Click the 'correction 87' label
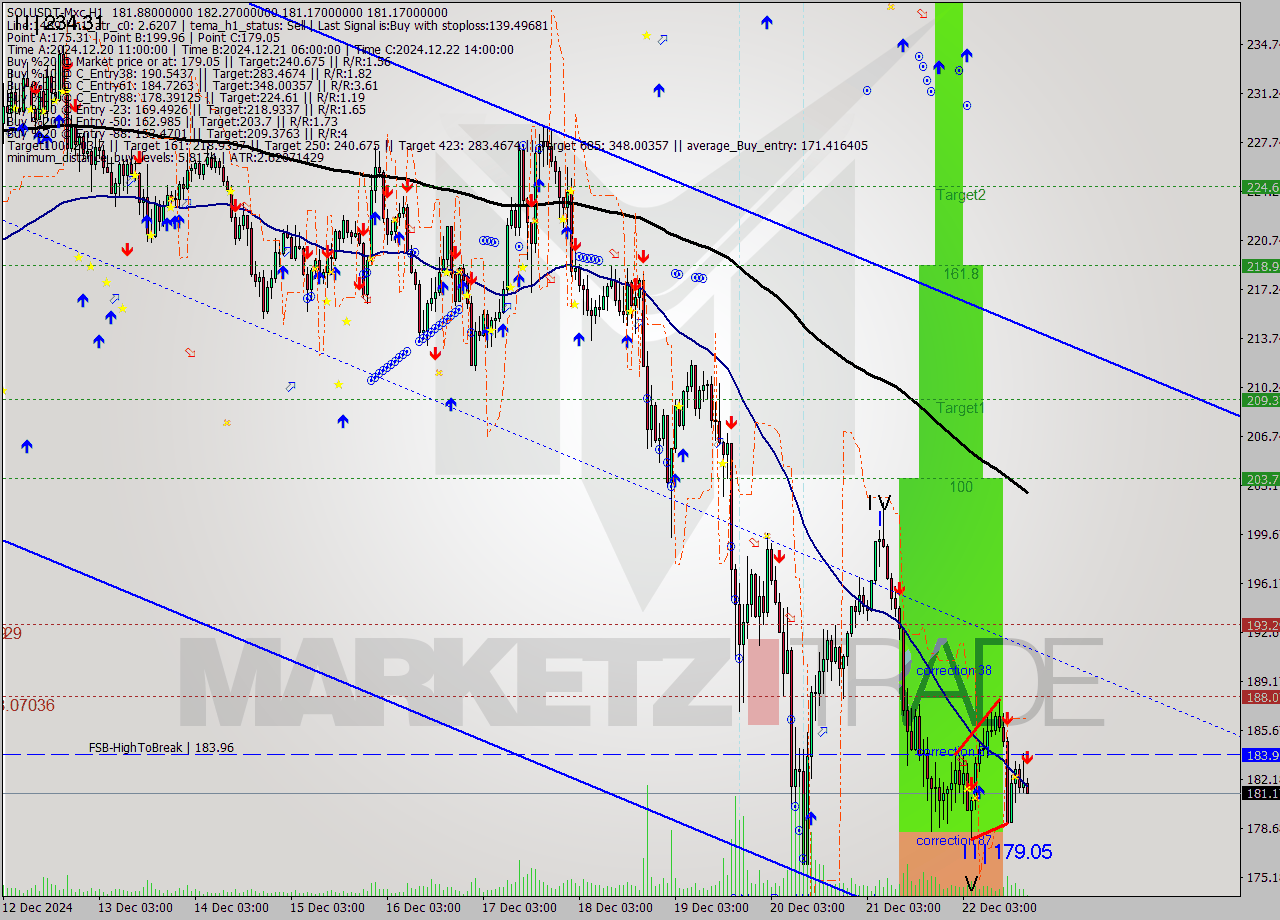The image size is (1280, 920). 954,840
